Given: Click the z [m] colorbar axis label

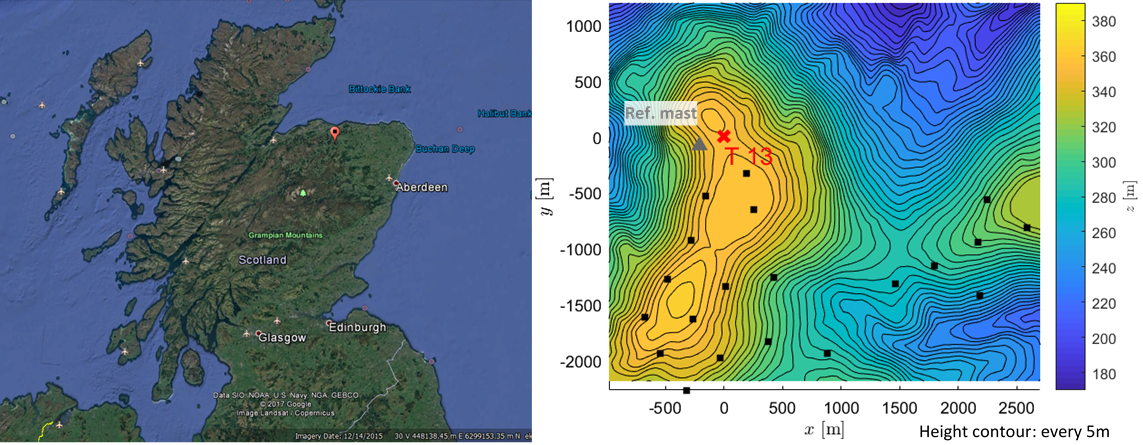Looking at the screenshot, I should click(1131, 196).
